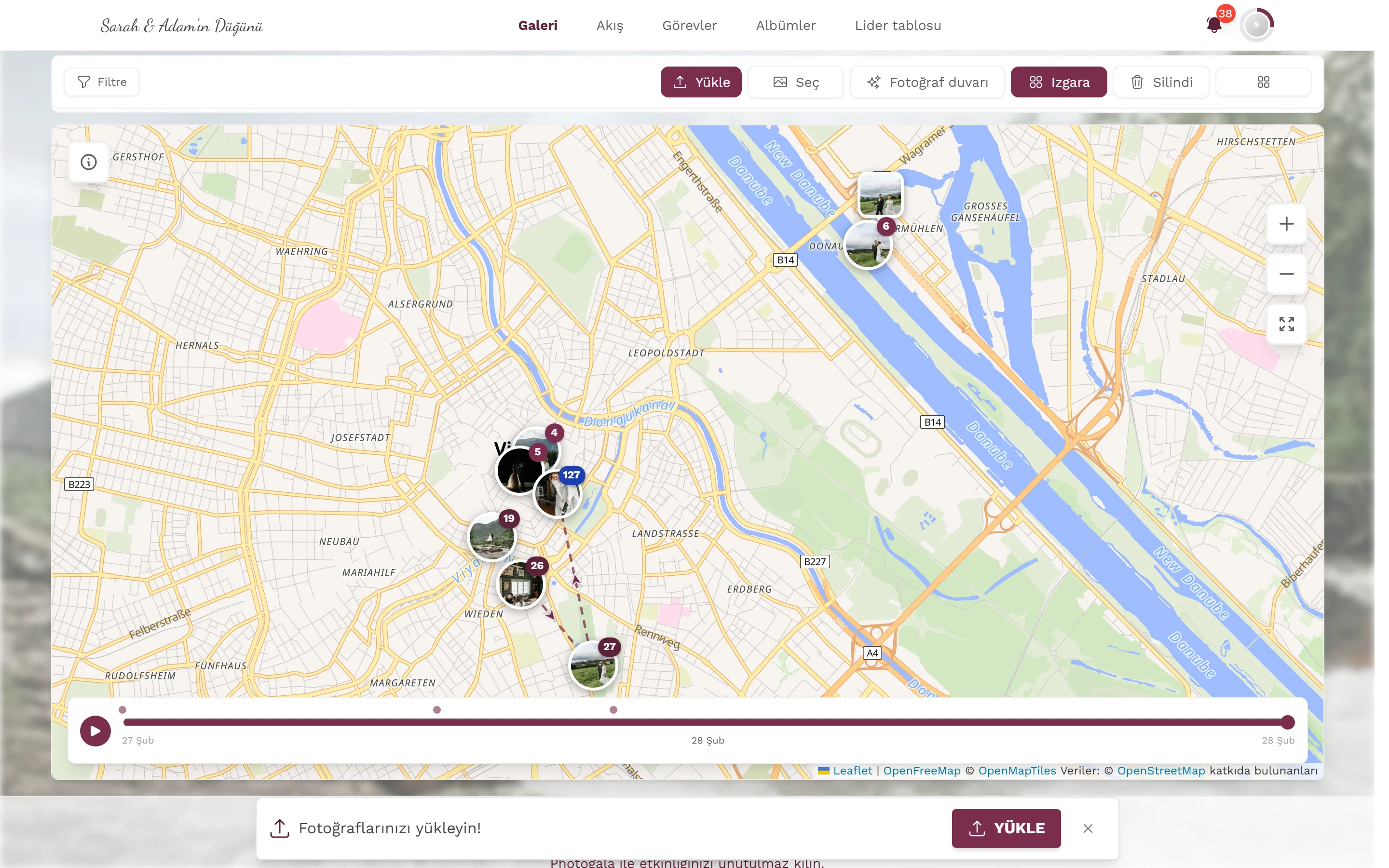The height and width of the screenshot is (868, 1389).
Task: Open the Albümler tab
Action: point(786,25)
